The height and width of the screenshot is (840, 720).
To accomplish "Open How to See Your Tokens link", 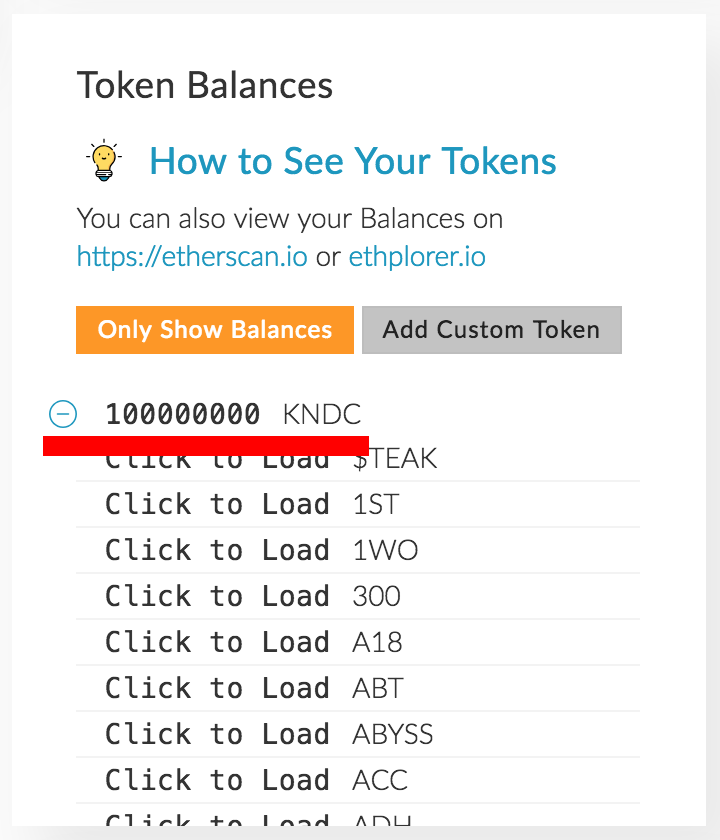I will [x=353, y=161].
